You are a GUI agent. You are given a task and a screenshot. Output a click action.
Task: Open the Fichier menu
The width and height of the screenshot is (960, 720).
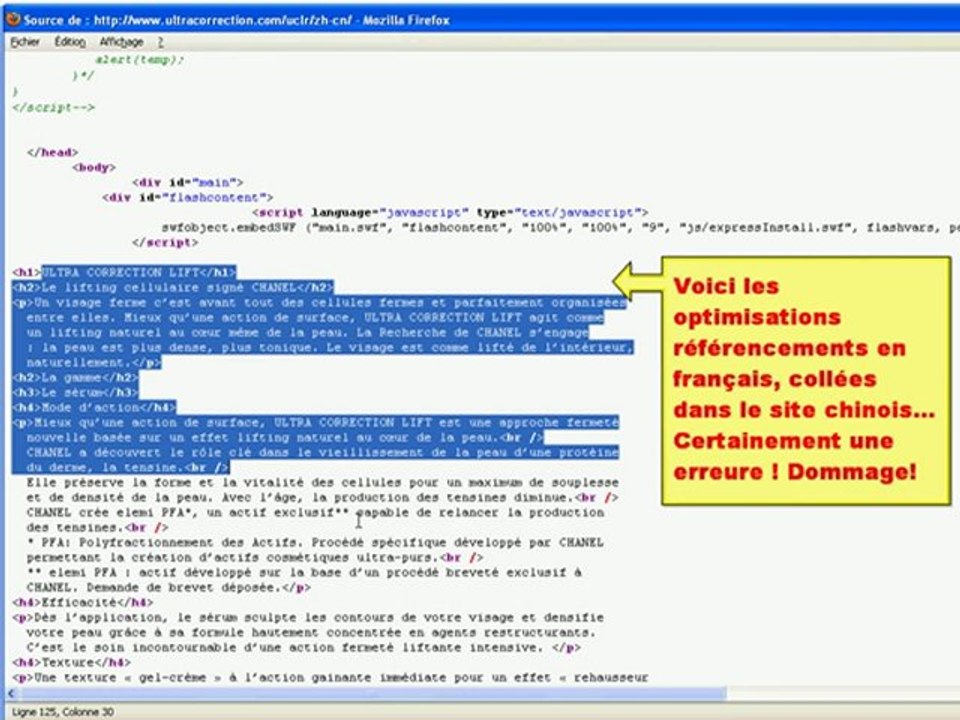tap(24, 42)
